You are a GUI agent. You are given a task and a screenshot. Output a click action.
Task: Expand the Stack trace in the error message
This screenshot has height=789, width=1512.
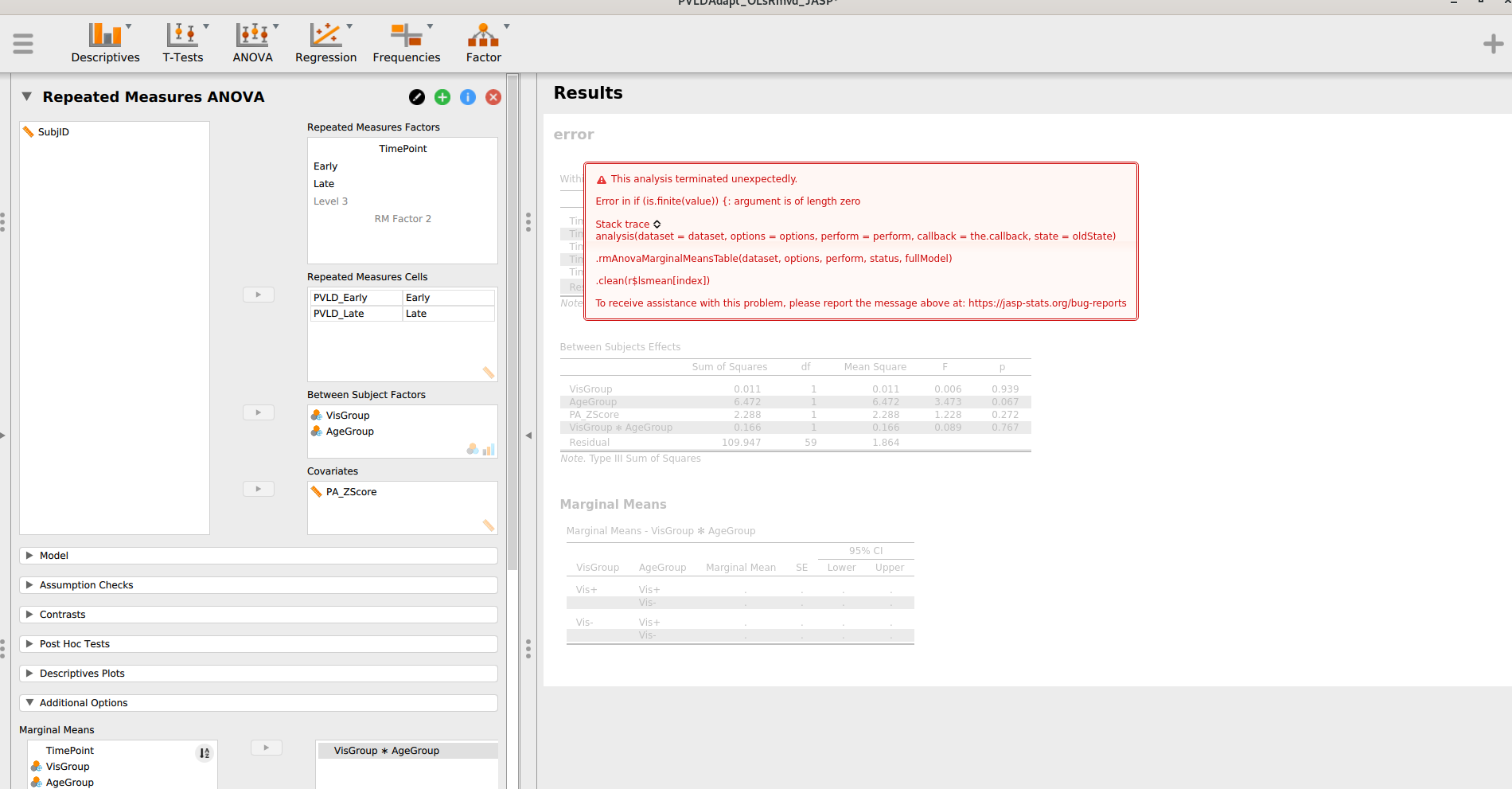[656, 224]
